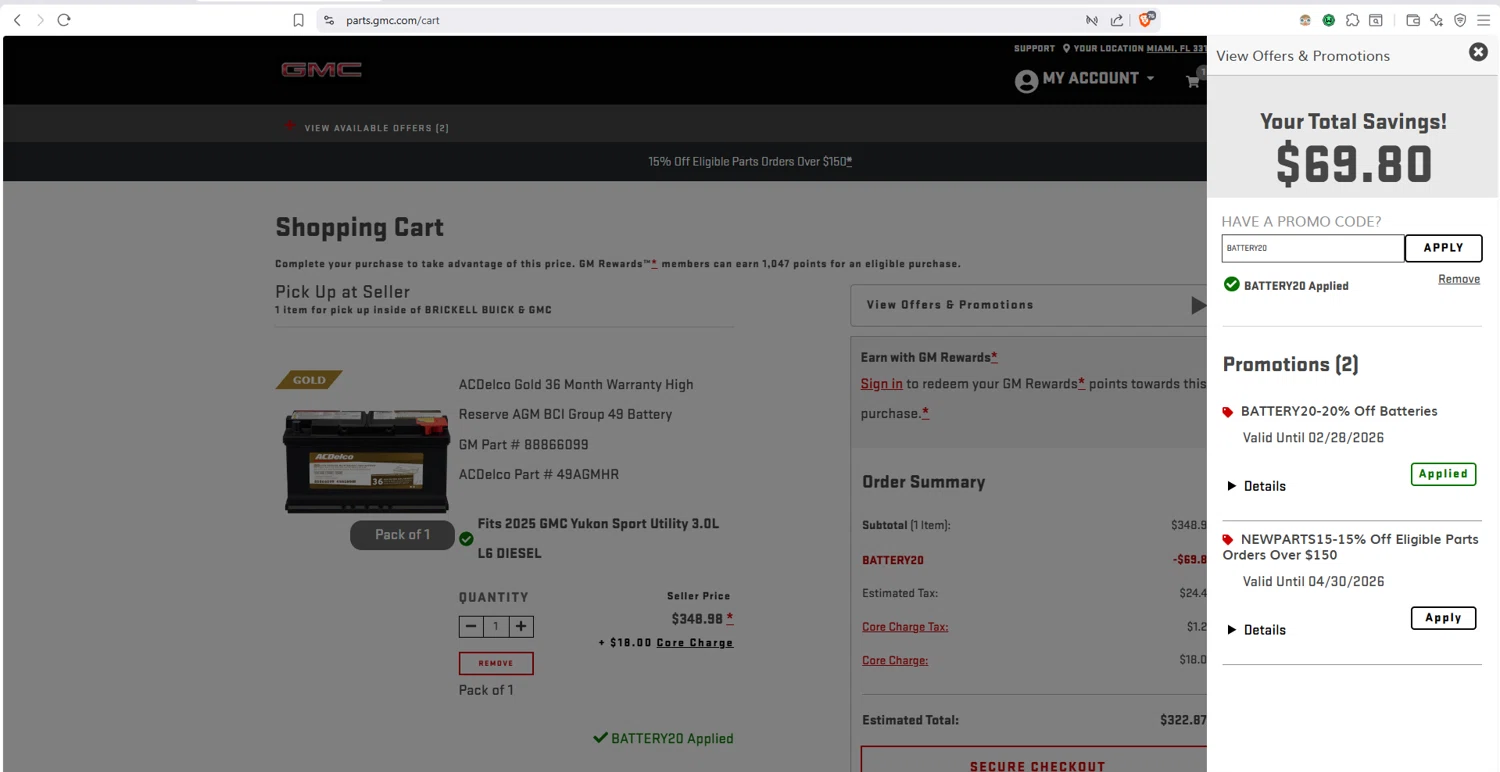
Task: Click the browser forward arrow
Action: point(40,20)
